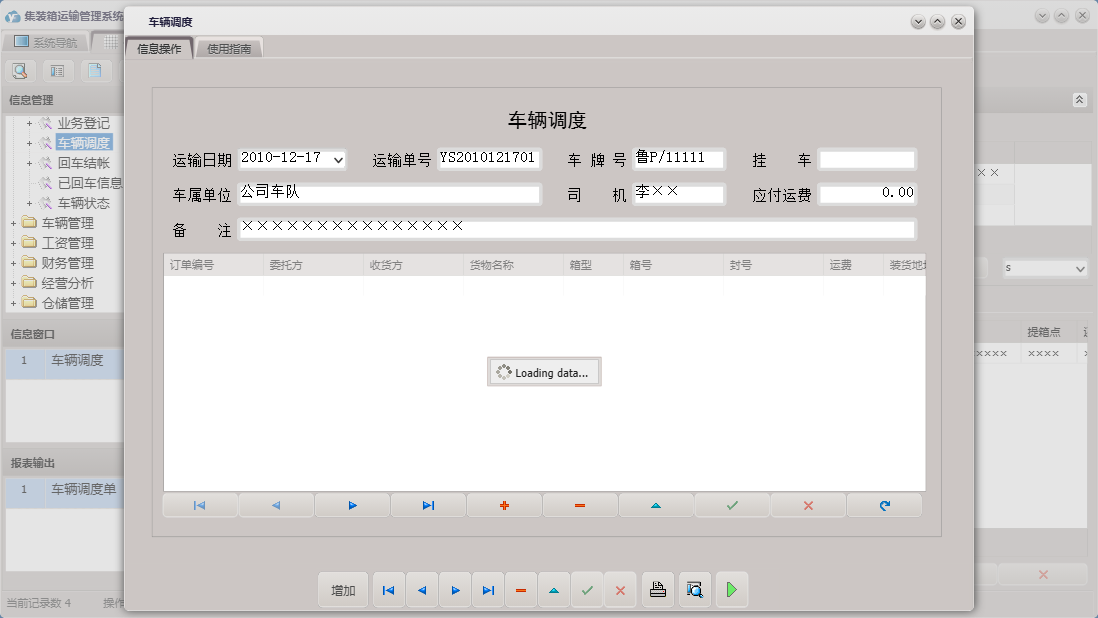Switch to the 使用指南 tab
The height and width of the screenshot is (618, 1098).
[x=230, y=46]
